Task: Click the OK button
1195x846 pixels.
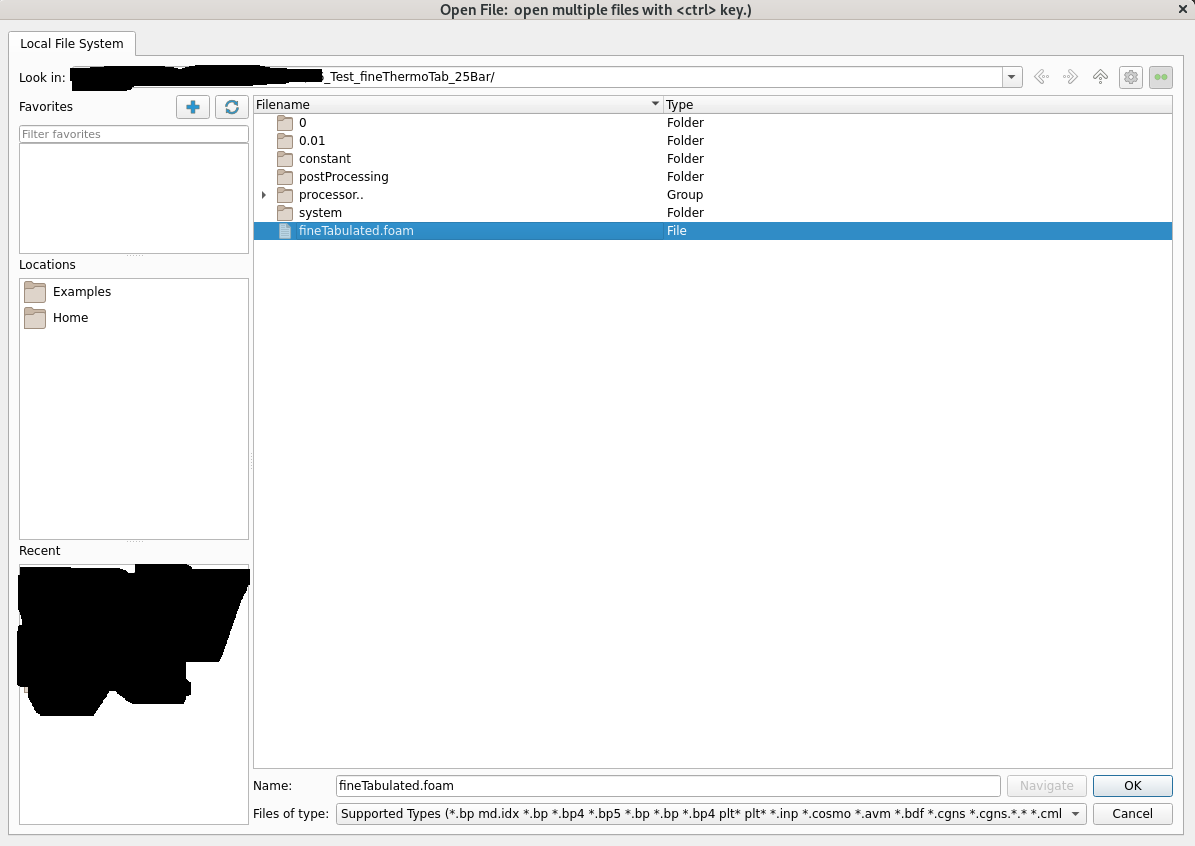Action: click(1132, 786)
